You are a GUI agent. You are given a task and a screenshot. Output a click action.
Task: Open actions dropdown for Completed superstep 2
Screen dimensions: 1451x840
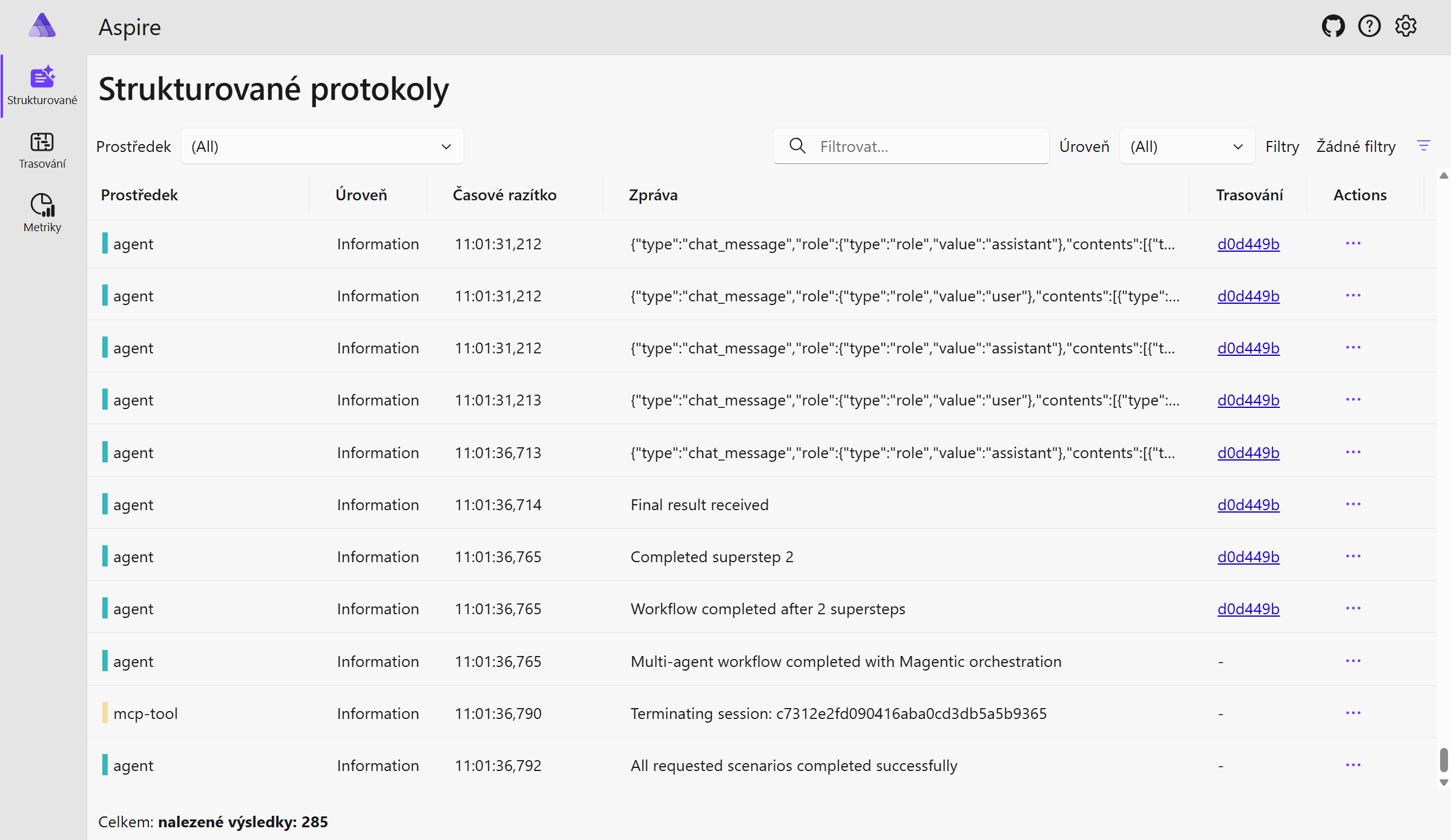1353,556
